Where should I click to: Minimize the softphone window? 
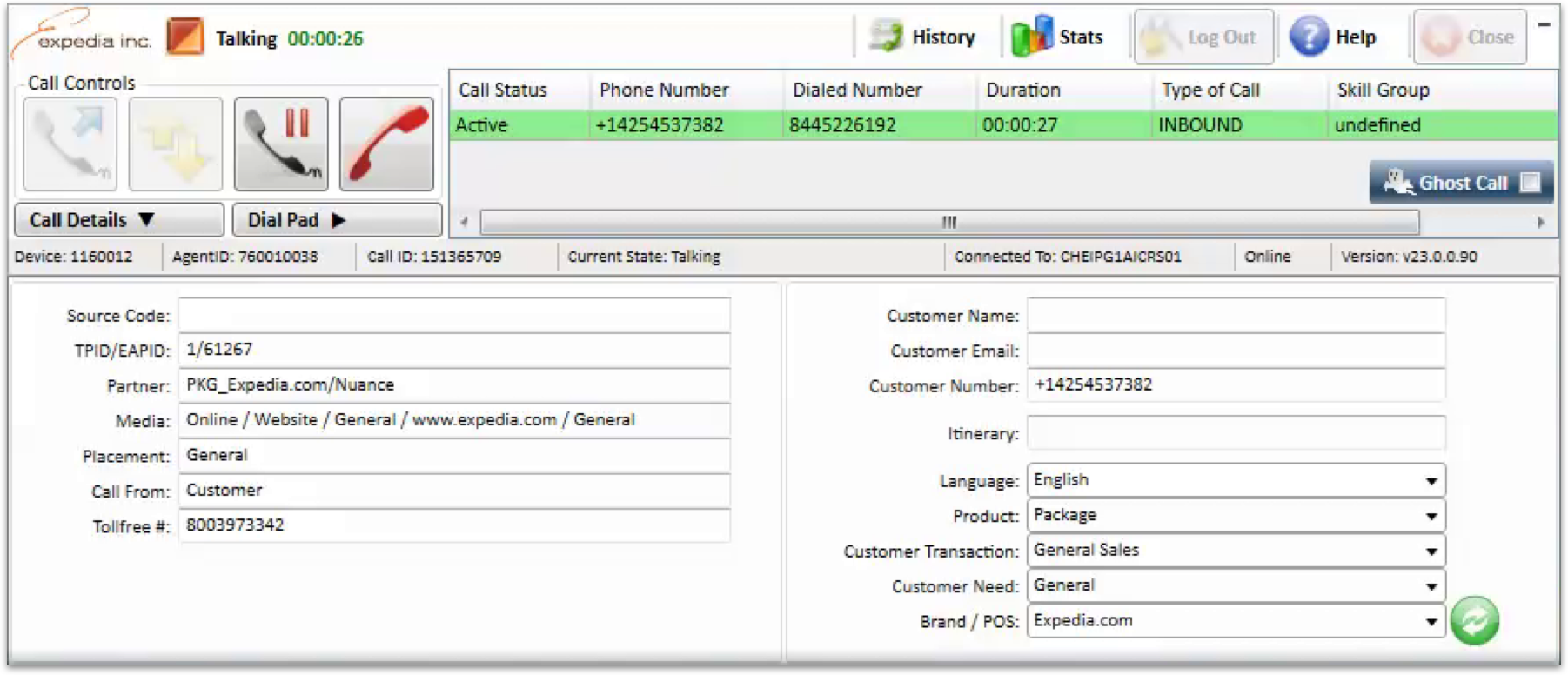tap(1544, 24)
